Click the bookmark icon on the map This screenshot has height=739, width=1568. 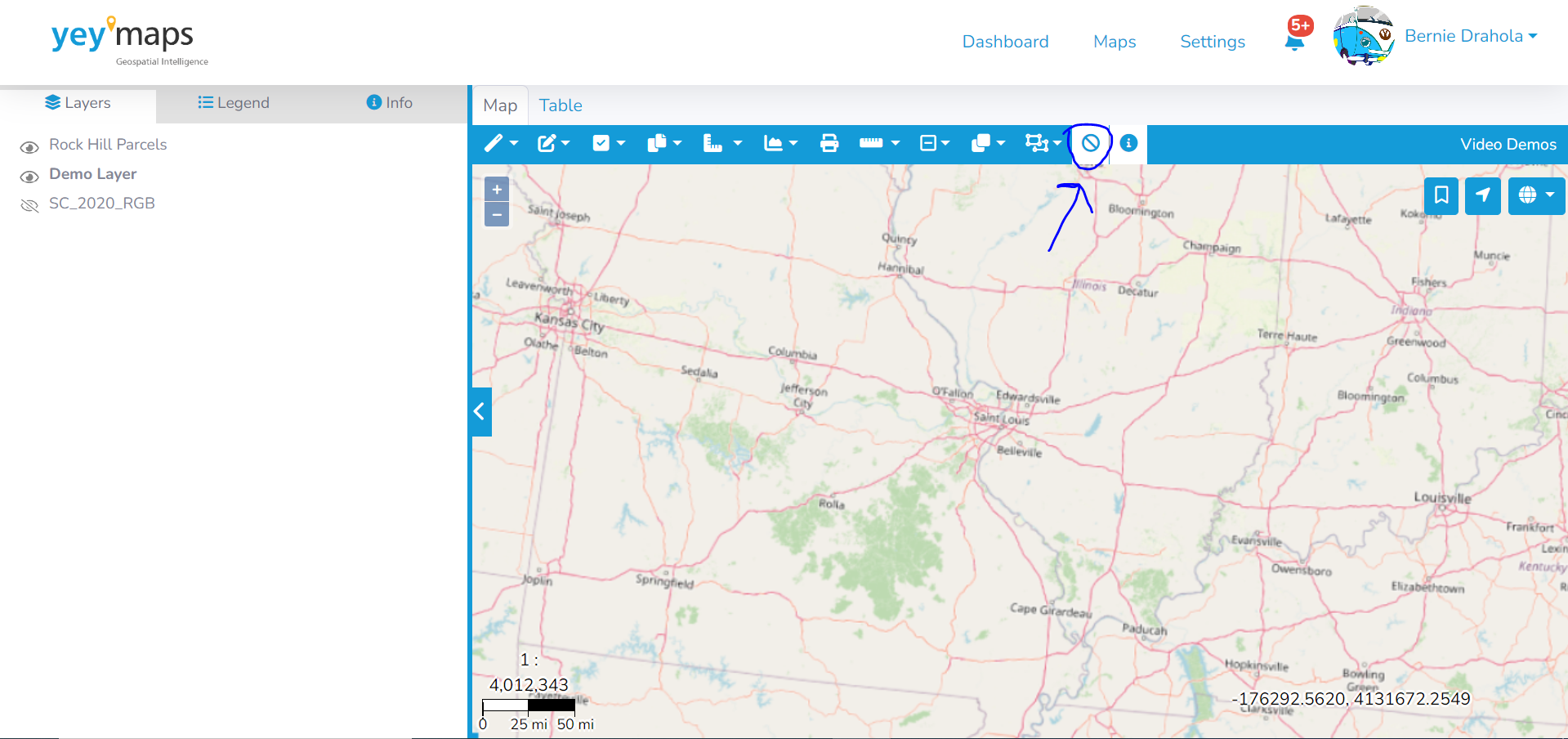pos(1441,195)
